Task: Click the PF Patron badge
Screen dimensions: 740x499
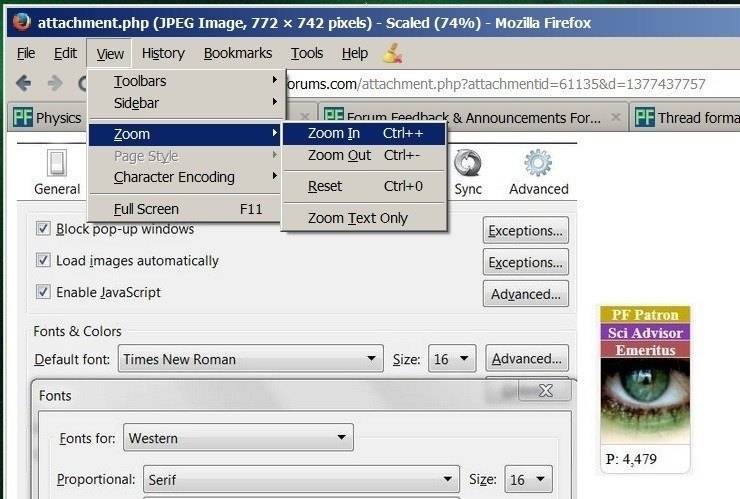Action: [x=645, y=314]
